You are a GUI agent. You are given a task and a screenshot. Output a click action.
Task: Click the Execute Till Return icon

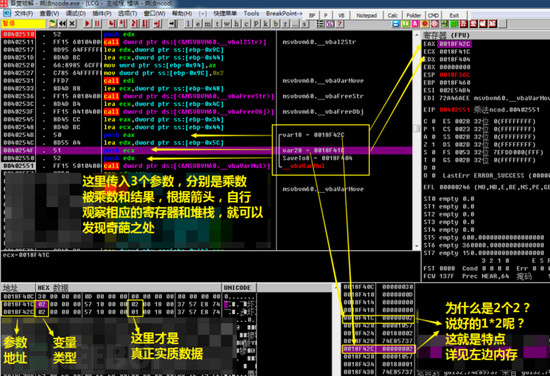[x=157, y=24]
